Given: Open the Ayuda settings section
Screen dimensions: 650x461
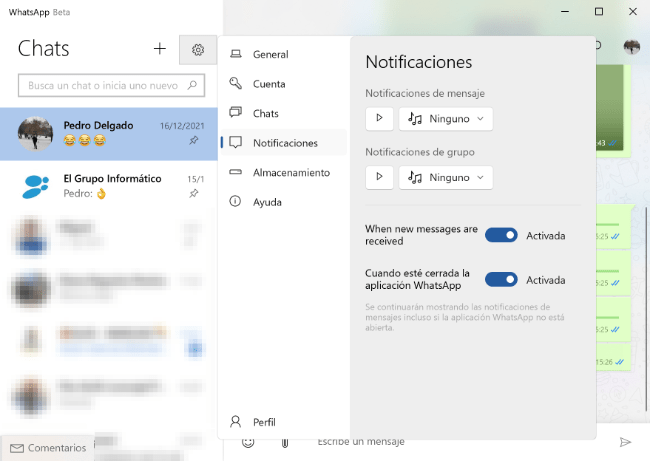Looking at the screenshot, I should pos(284,202).
